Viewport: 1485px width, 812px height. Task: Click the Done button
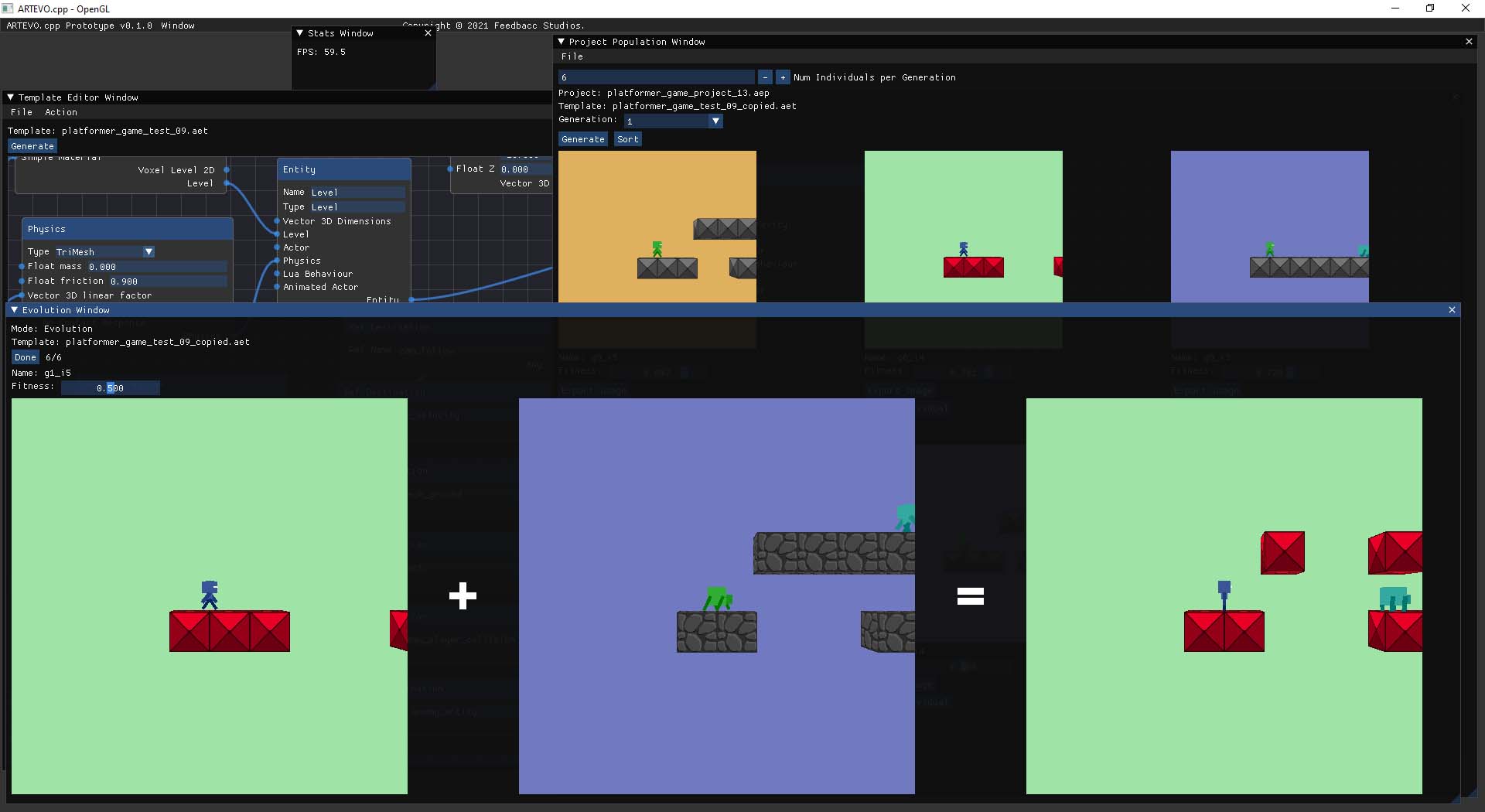(x=26, y=357)
